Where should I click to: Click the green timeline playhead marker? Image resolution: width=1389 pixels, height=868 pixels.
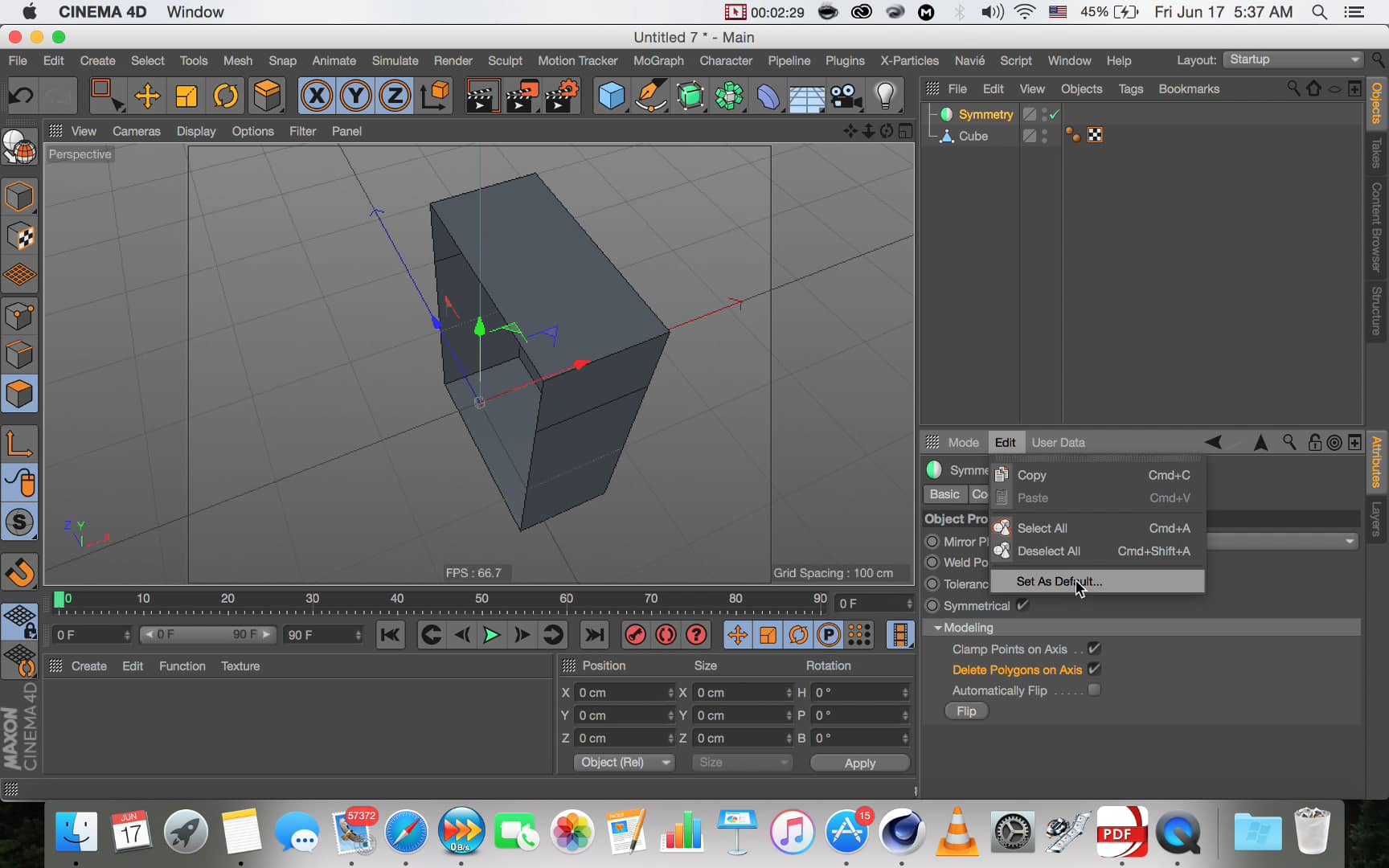tap(61, 599)
